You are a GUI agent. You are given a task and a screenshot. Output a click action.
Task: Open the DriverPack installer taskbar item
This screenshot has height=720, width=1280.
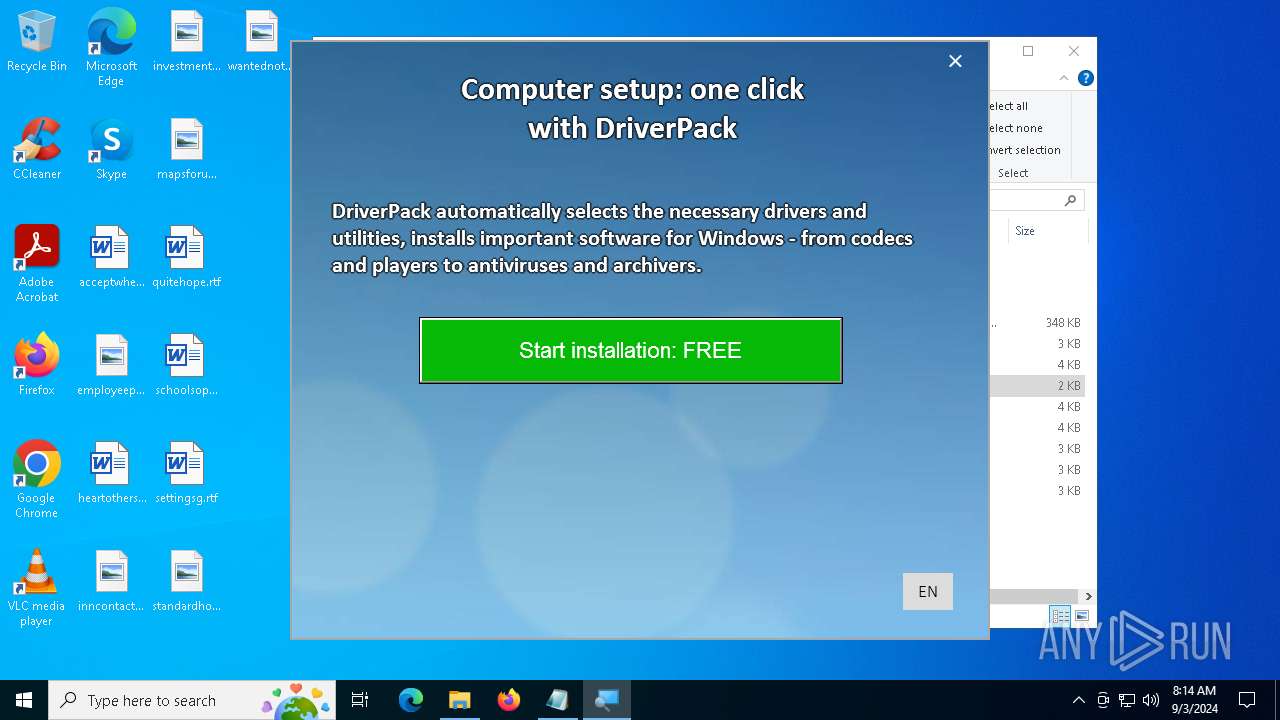tap(607, 700)
